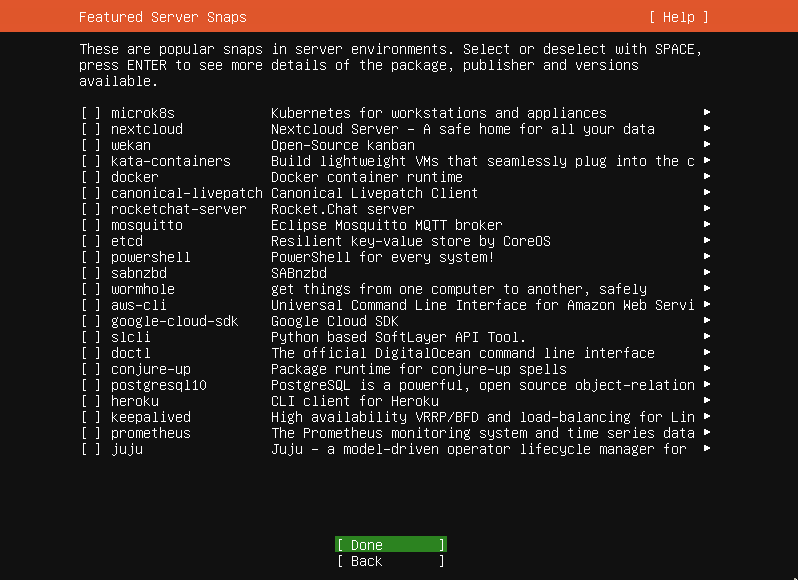Select the kata-containers checkbox
This screenshot has height=580, width=798.
pos(91,161)
